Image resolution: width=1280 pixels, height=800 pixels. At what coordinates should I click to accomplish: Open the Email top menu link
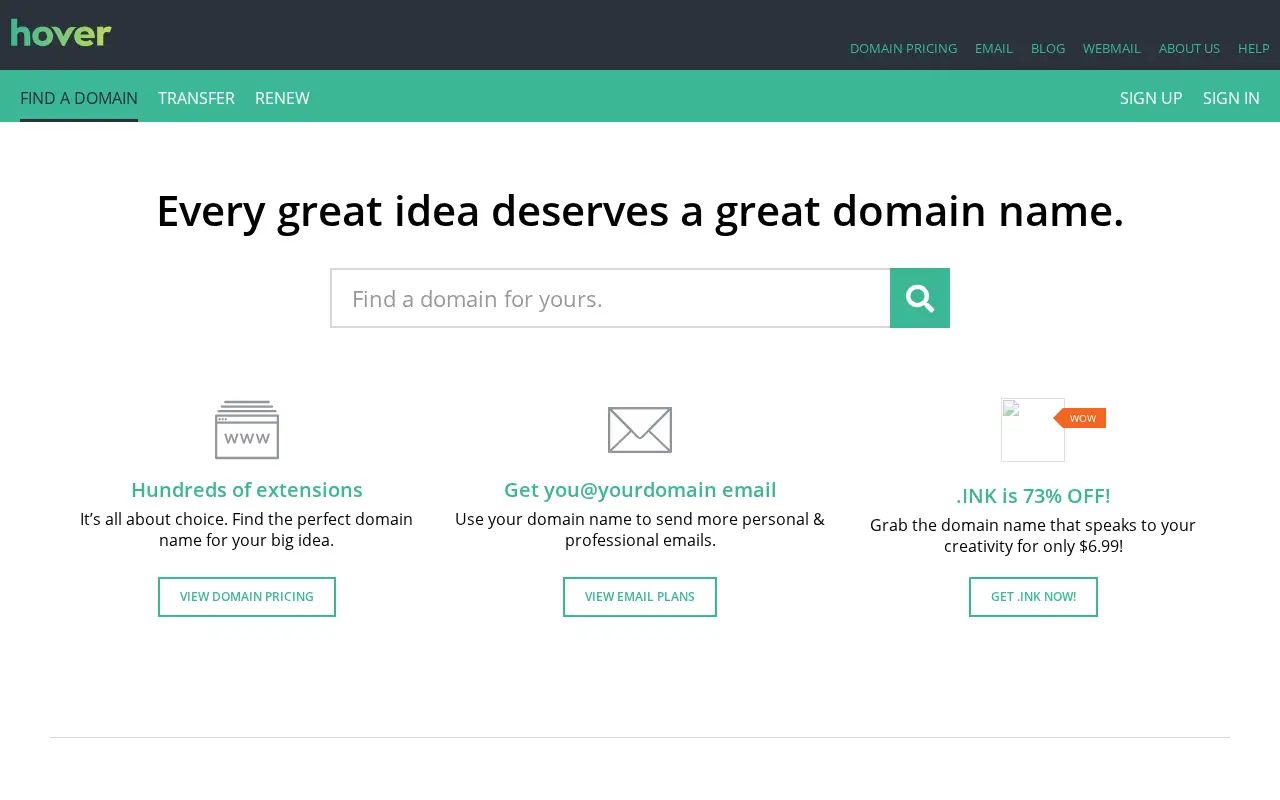(994, 48)
